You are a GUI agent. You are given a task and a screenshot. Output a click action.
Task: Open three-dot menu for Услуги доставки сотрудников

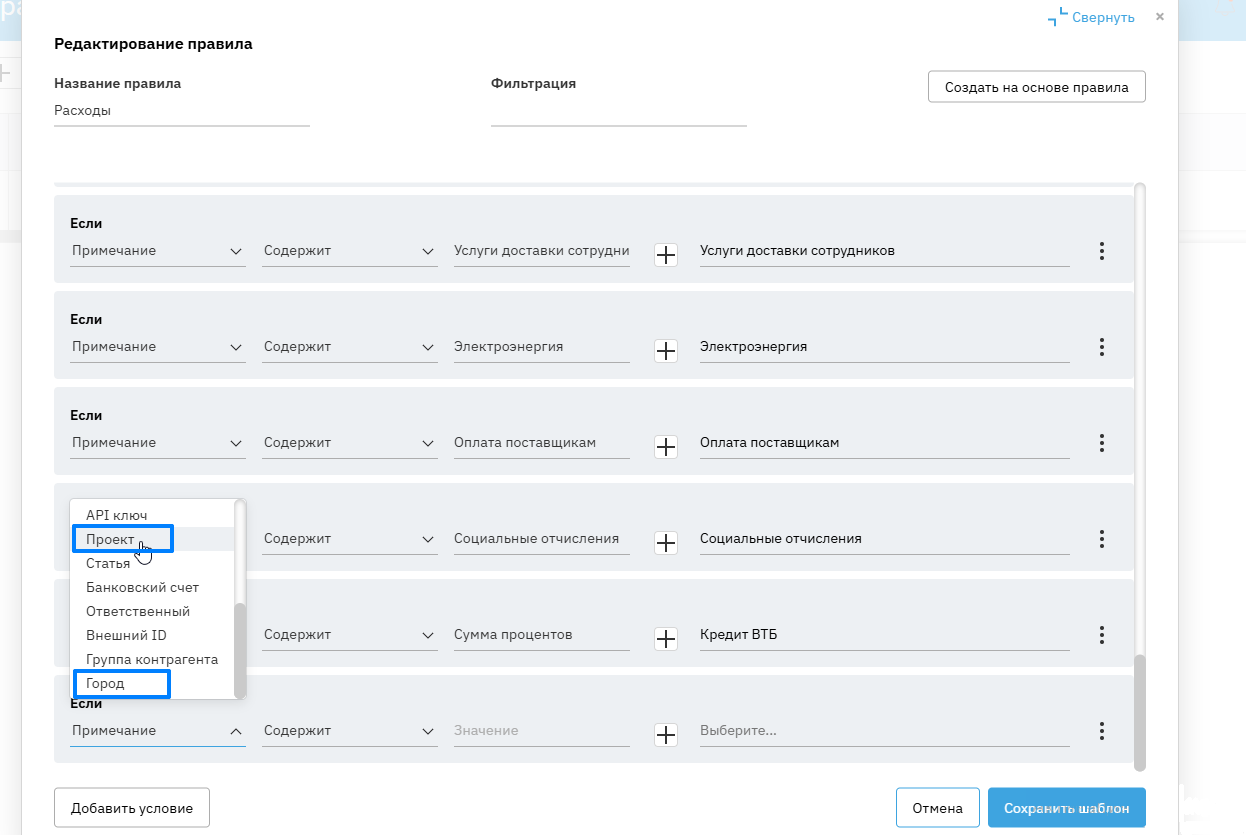1101,251
